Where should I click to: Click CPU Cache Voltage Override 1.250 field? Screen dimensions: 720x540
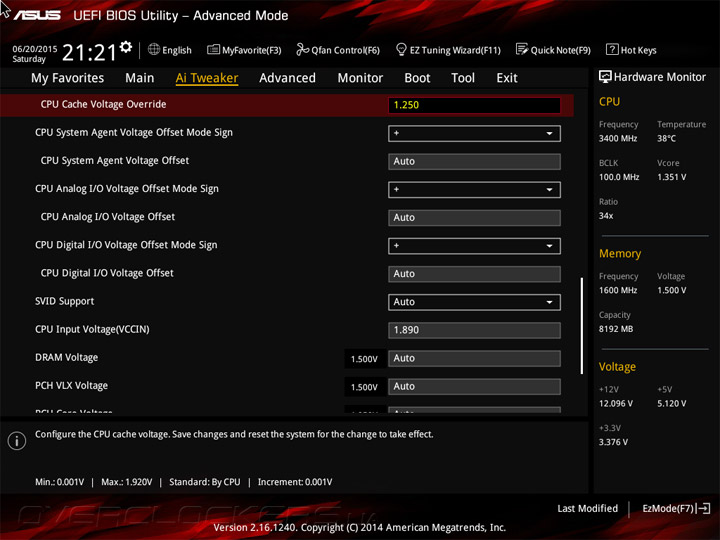click(x=474, y=105)
